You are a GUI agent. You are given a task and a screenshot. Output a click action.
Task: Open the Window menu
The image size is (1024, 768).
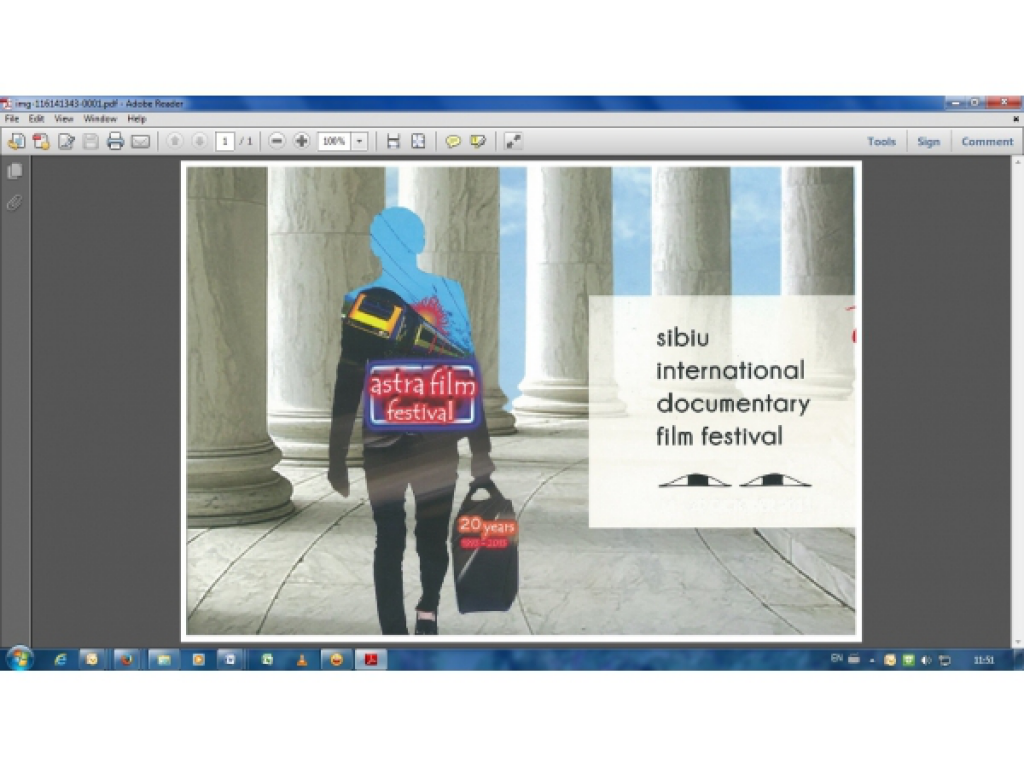100,119
